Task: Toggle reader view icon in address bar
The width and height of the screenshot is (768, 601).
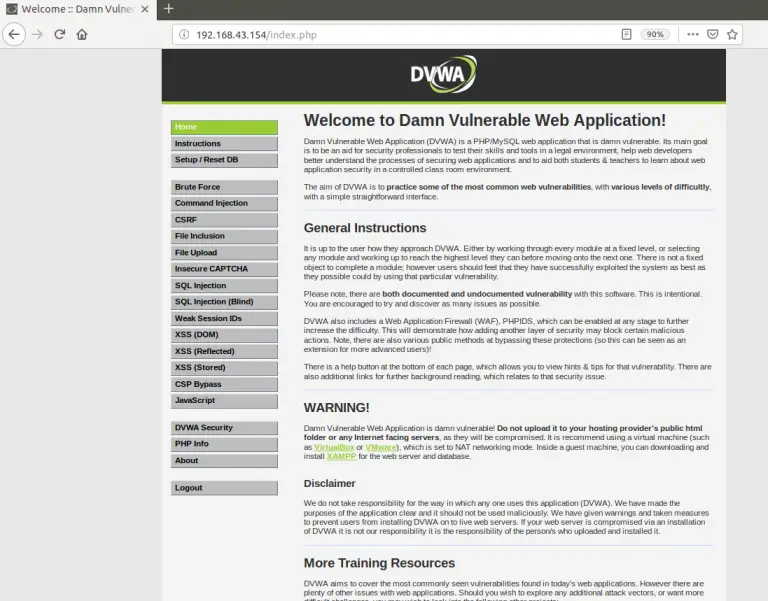Action: click(627, 34)
